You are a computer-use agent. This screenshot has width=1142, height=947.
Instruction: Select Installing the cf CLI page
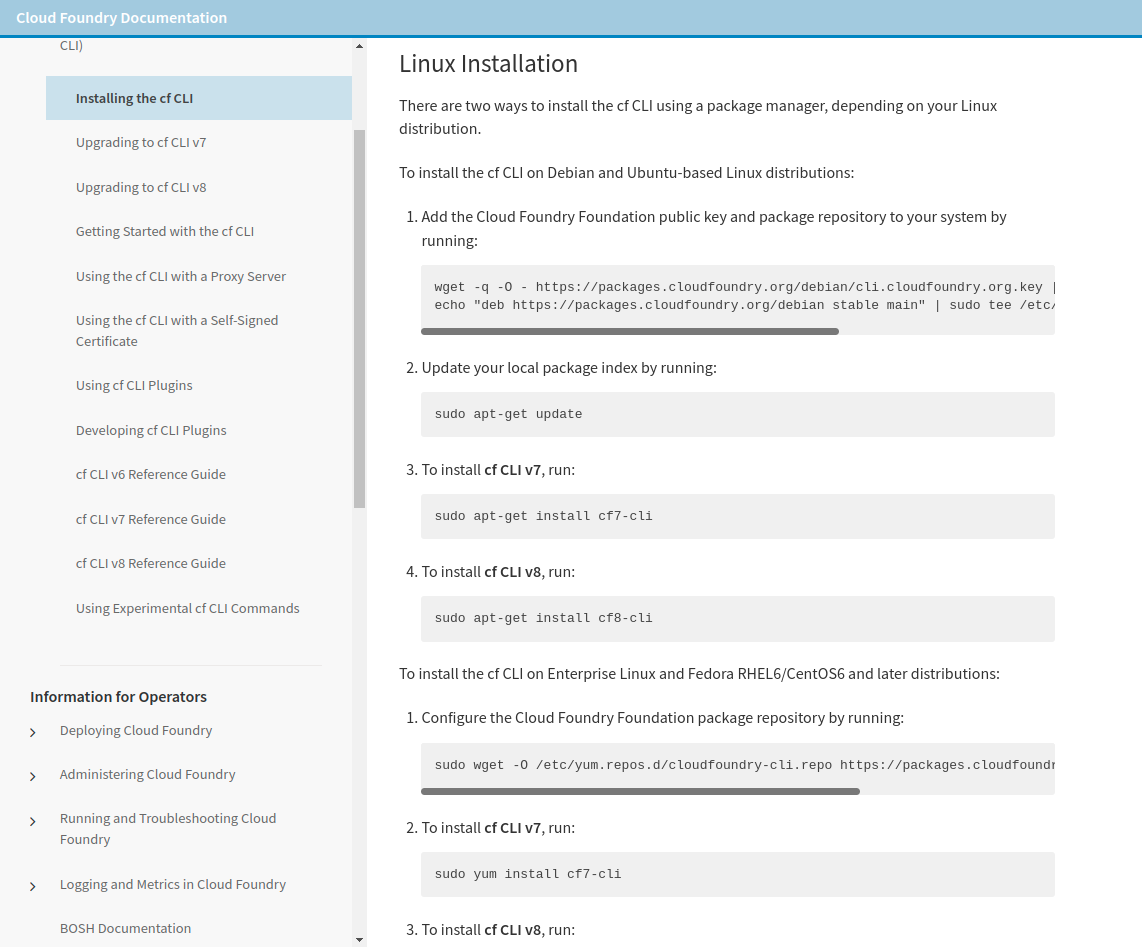click(134, 98)
